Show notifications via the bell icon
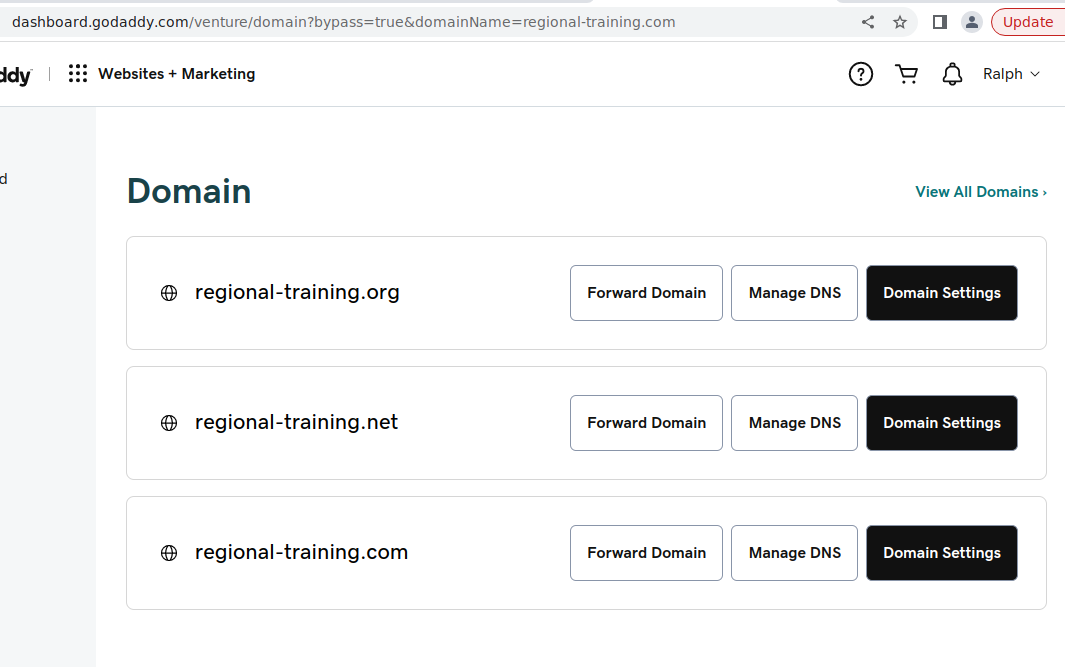This screenshot has height=667, width=1065. click(953, 74)
